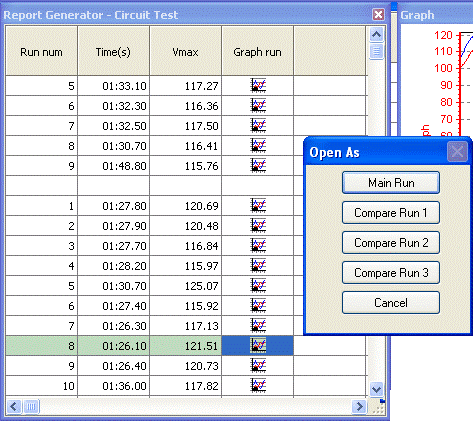Click the Time(s) column header
The image size is (473, 421).
(x=113, y=51)
